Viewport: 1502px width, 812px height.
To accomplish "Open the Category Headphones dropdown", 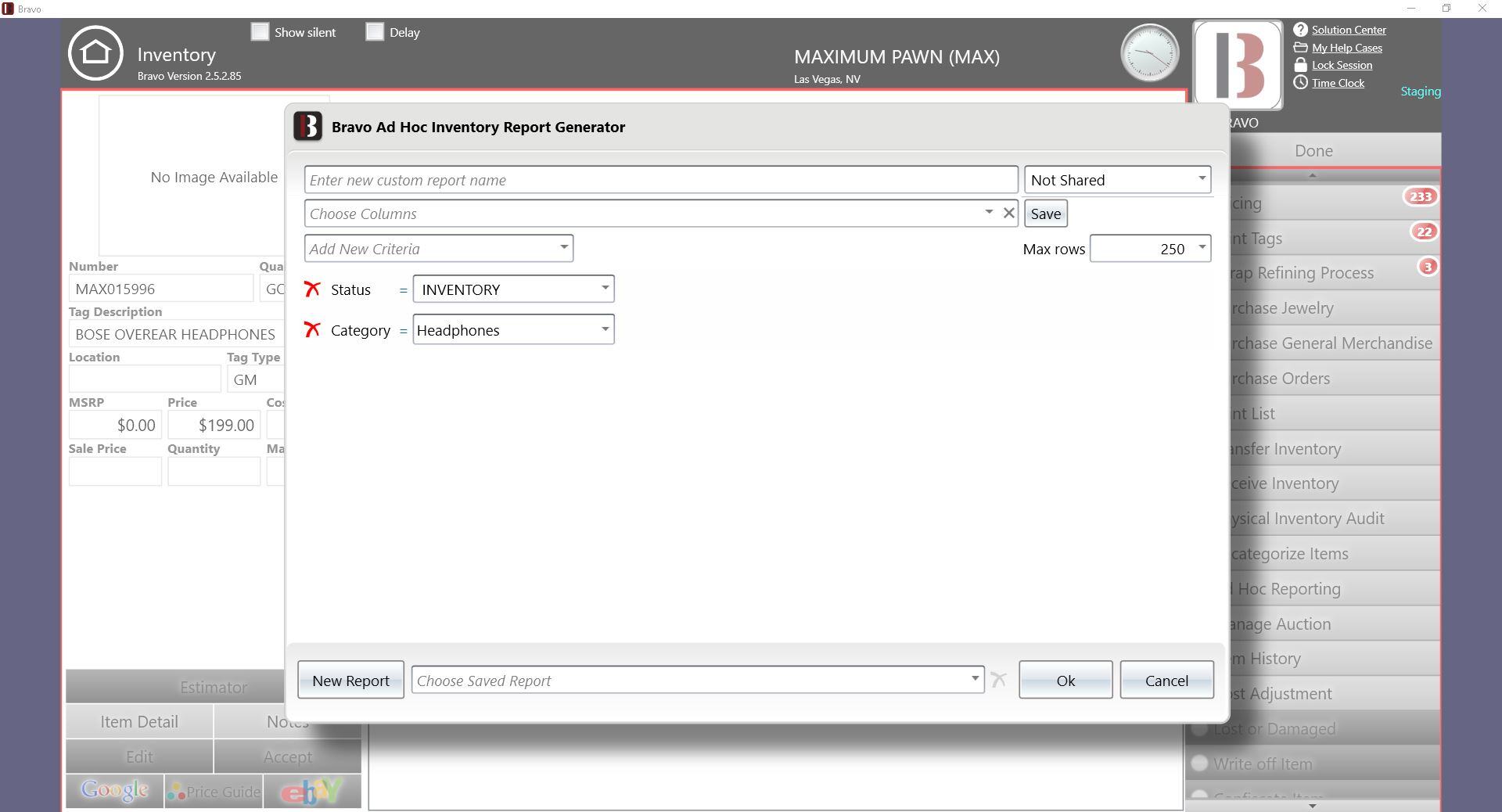I will point(513,330).
